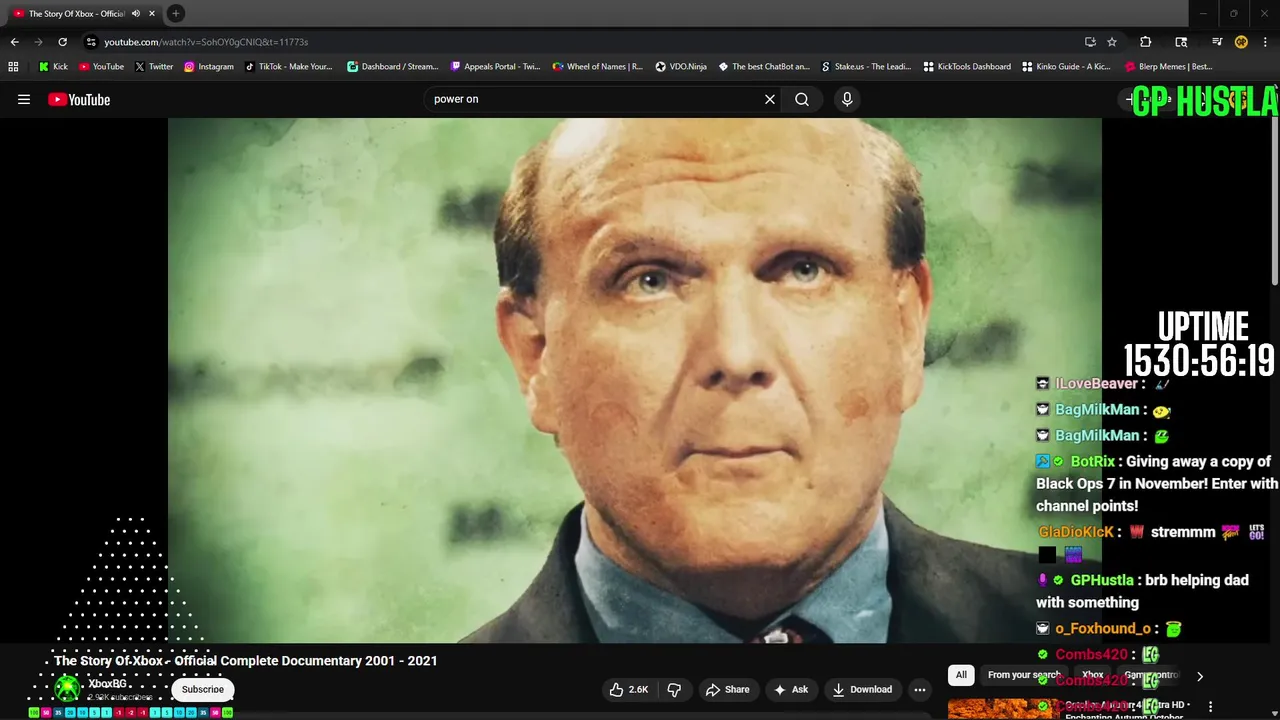Open the Stake.us bookmark
The width and height of the screenshot is (1280, 720).
click(x=866, y=67)
